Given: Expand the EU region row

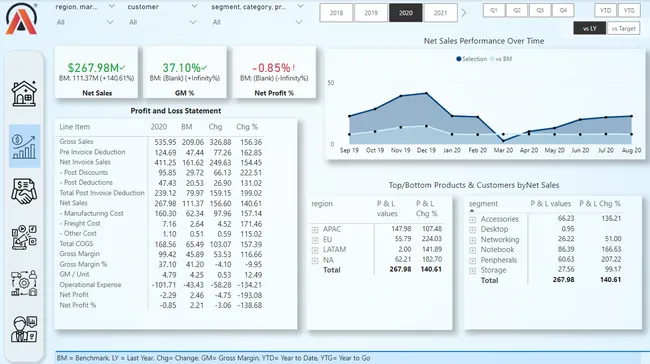Looking at the screenshot, I should pyautogui.click(x=315, y=240).
